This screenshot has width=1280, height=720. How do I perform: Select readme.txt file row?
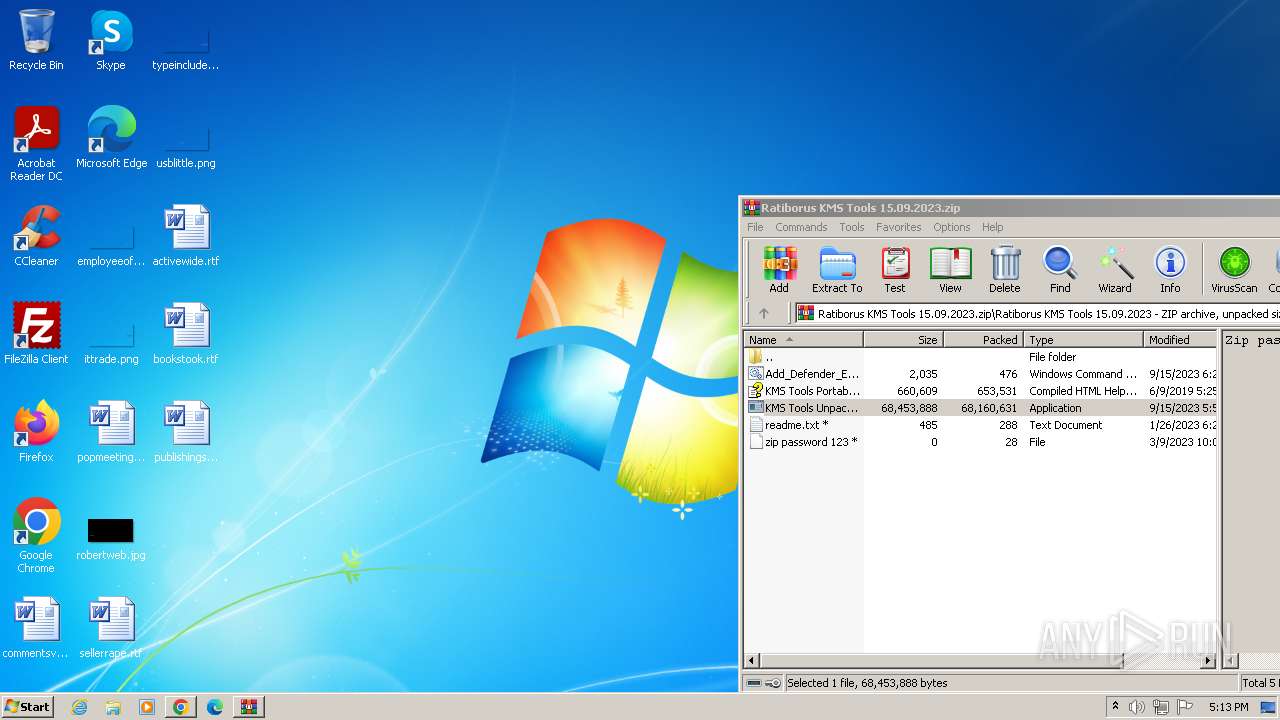pyautogui.click(x=980, y=425)
